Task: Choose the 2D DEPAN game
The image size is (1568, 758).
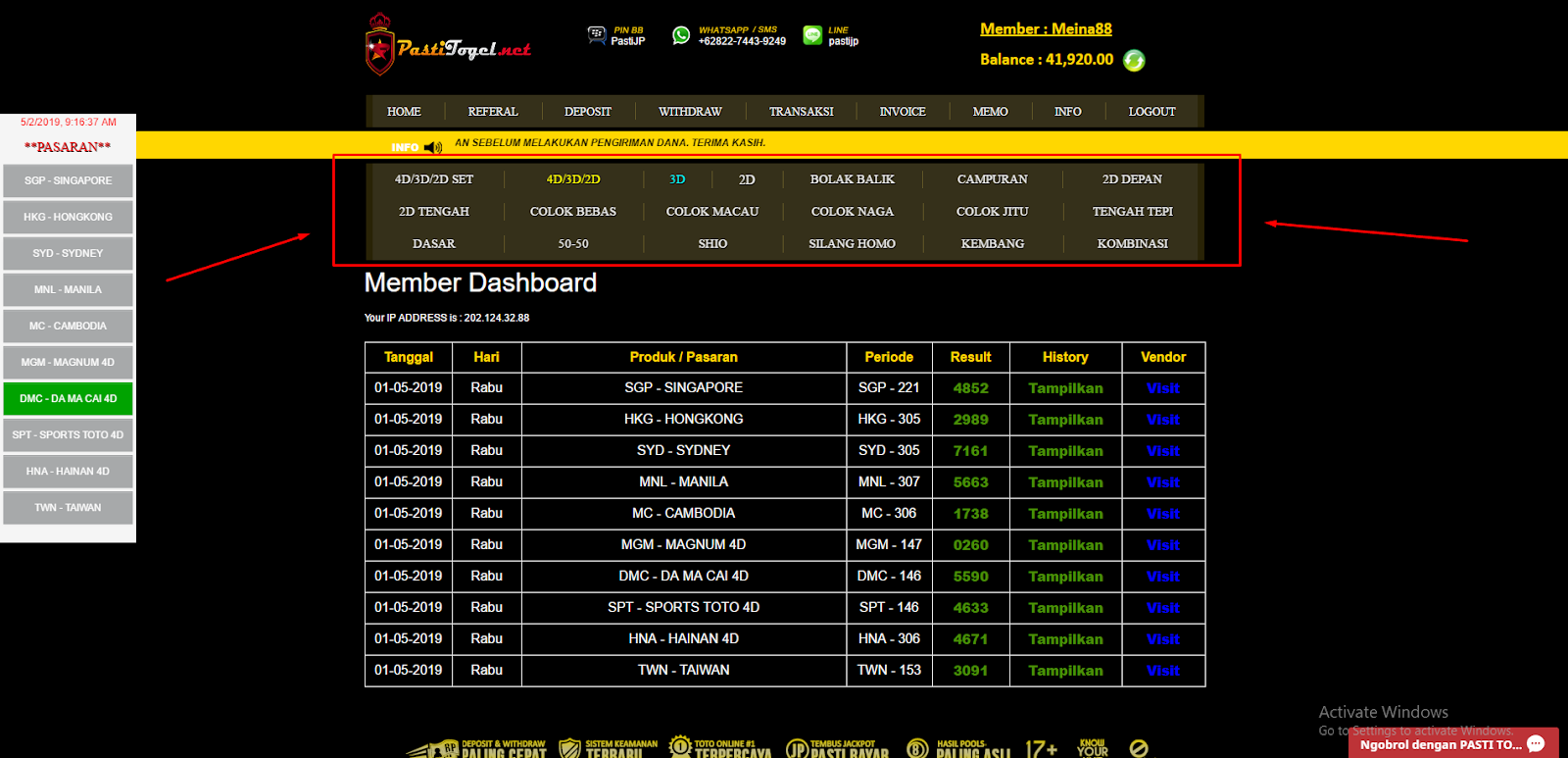Action: pos(1132,179)
